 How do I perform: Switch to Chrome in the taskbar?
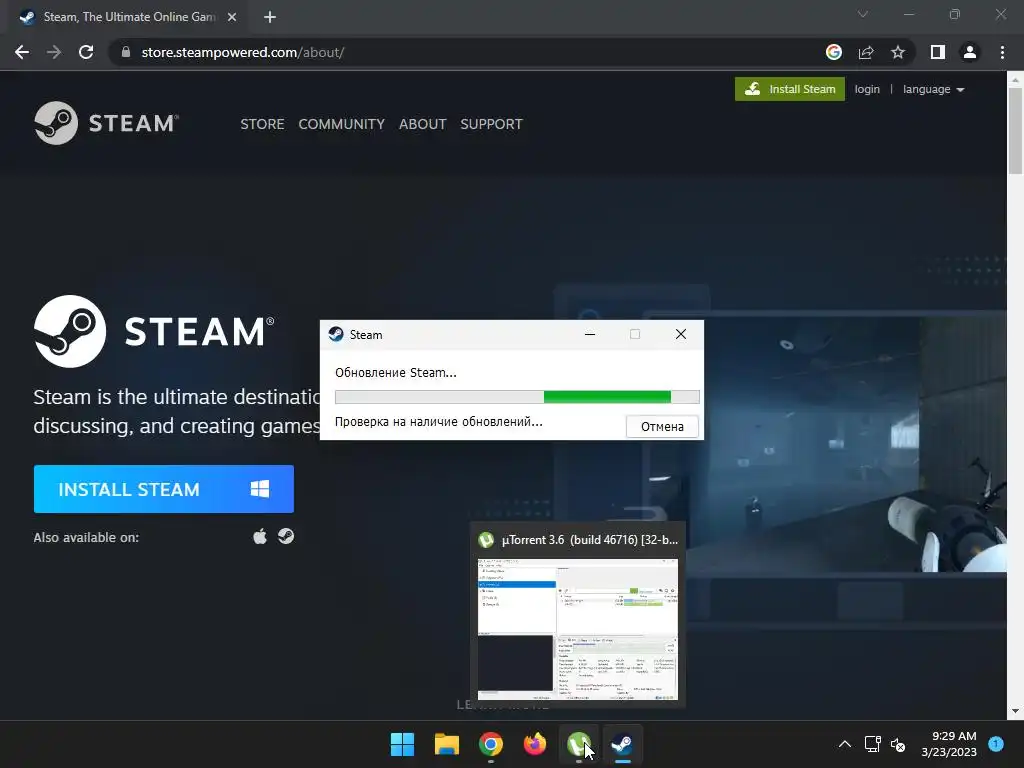[x=490, y=744]
